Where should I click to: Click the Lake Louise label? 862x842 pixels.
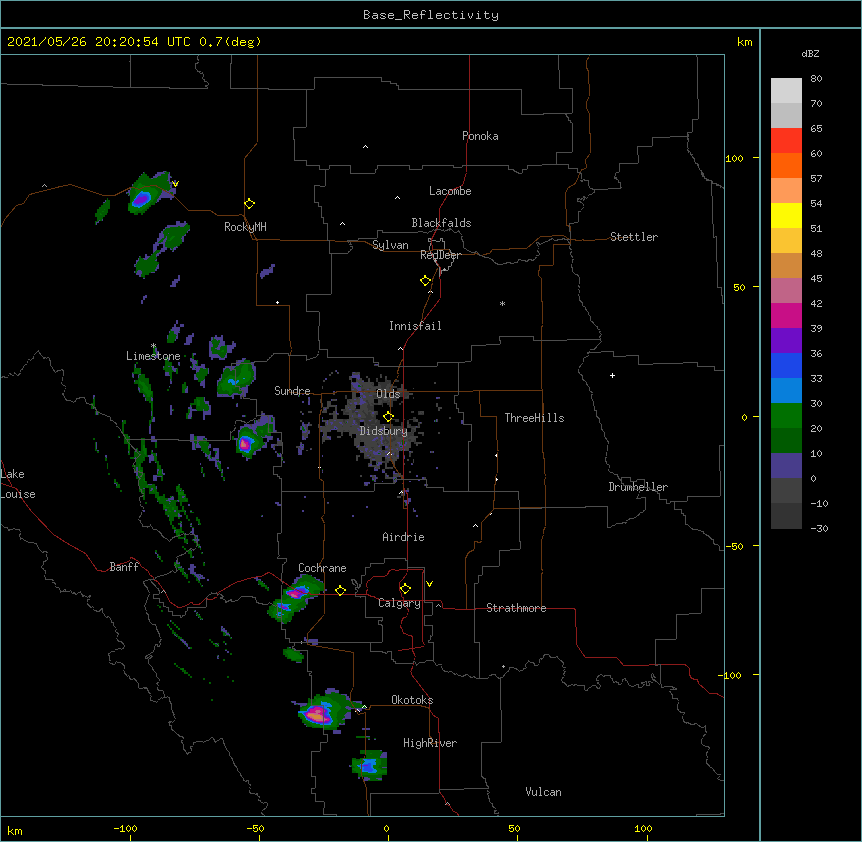coord(18,484)
